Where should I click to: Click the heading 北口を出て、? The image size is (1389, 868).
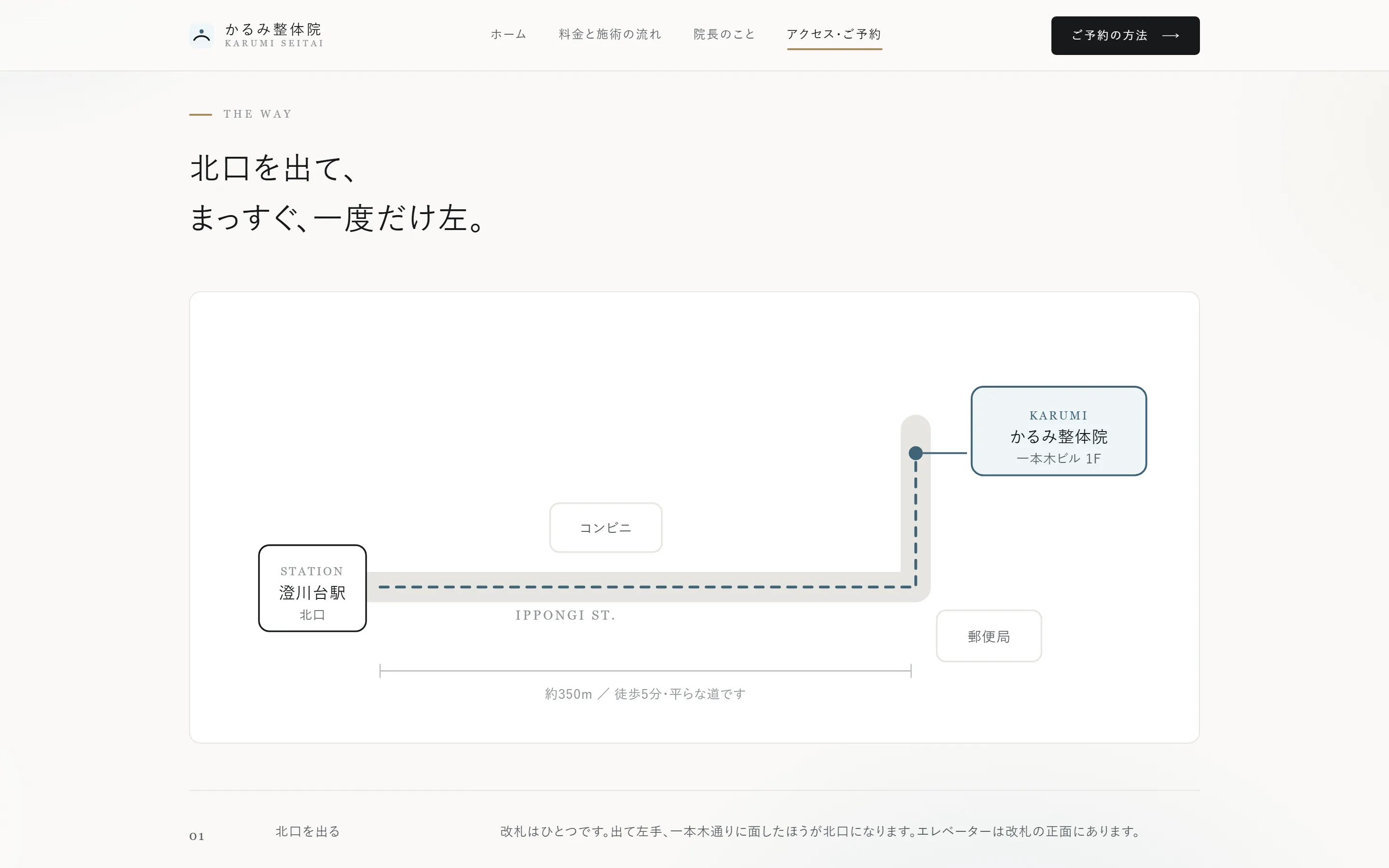(273, 169)
